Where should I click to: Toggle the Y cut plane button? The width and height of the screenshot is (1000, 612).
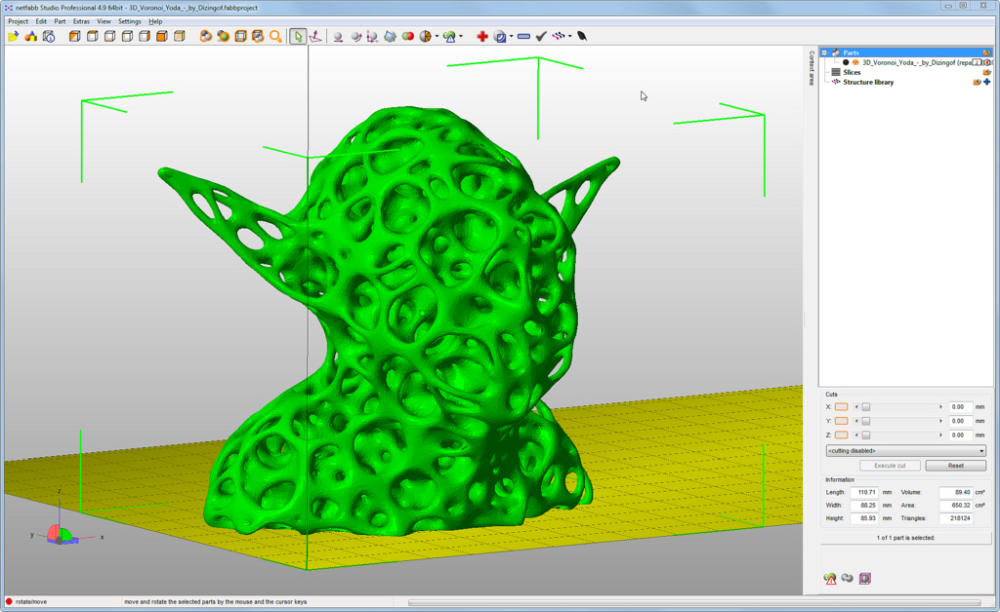point(841,421)
